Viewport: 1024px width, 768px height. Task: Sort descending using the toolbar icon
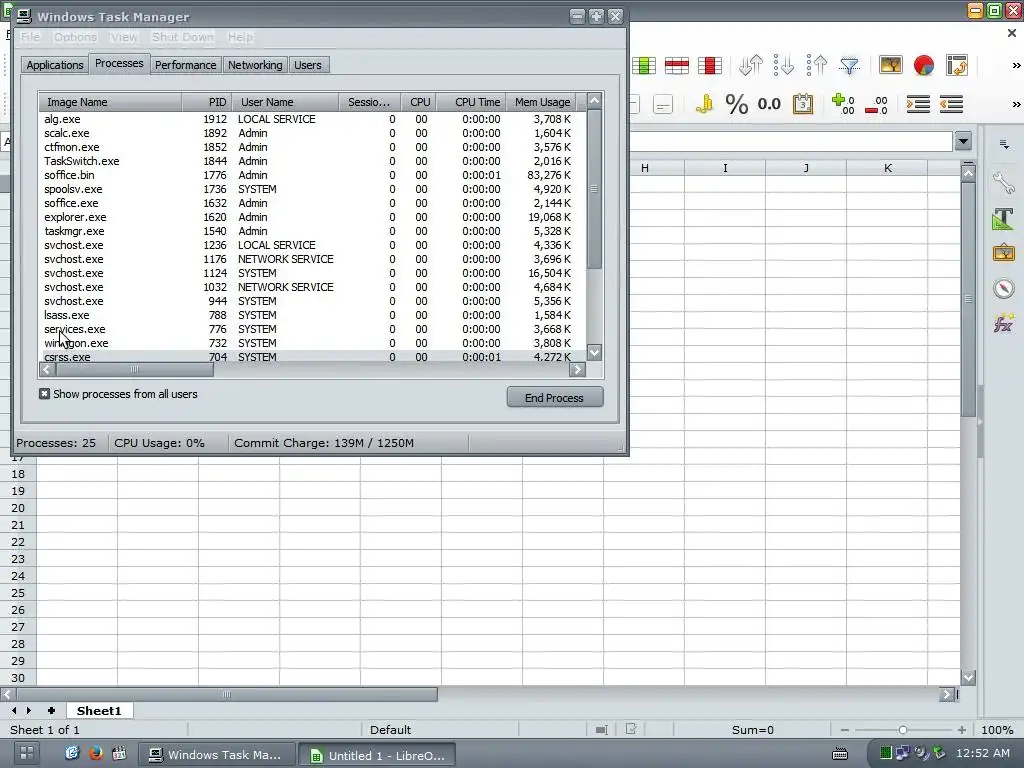pyautogui.click(x=816, y=65)
